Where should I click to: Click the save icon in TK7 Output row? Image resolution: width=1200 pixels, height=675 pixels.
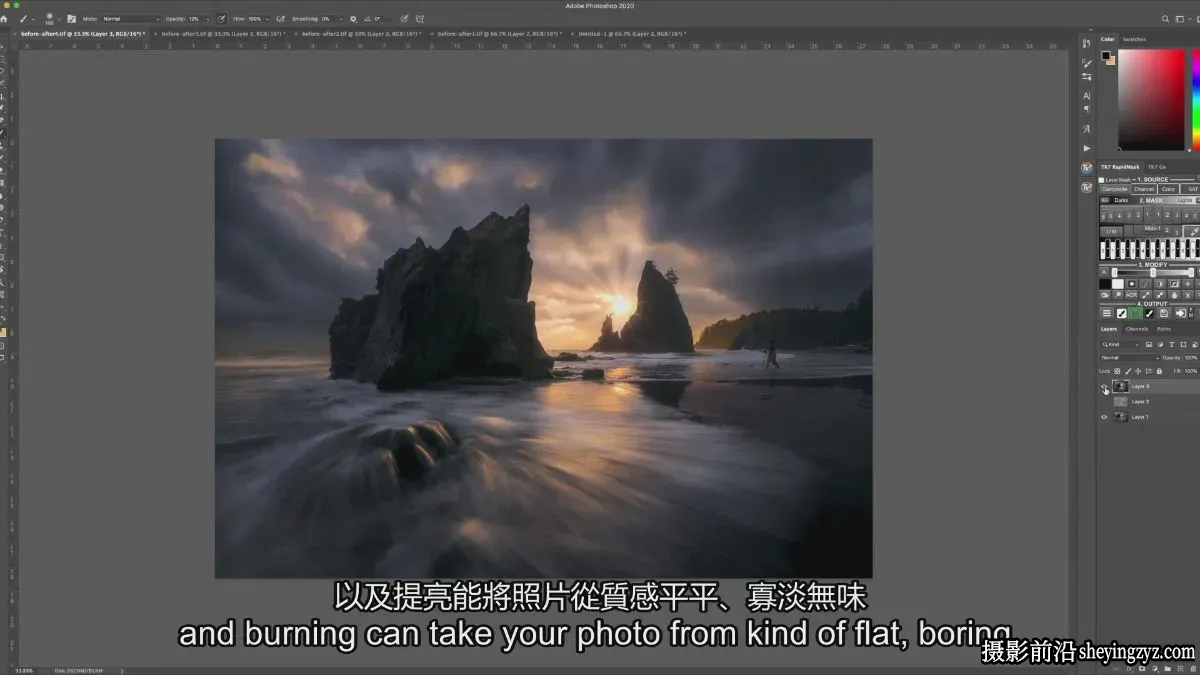point(1166,314)
